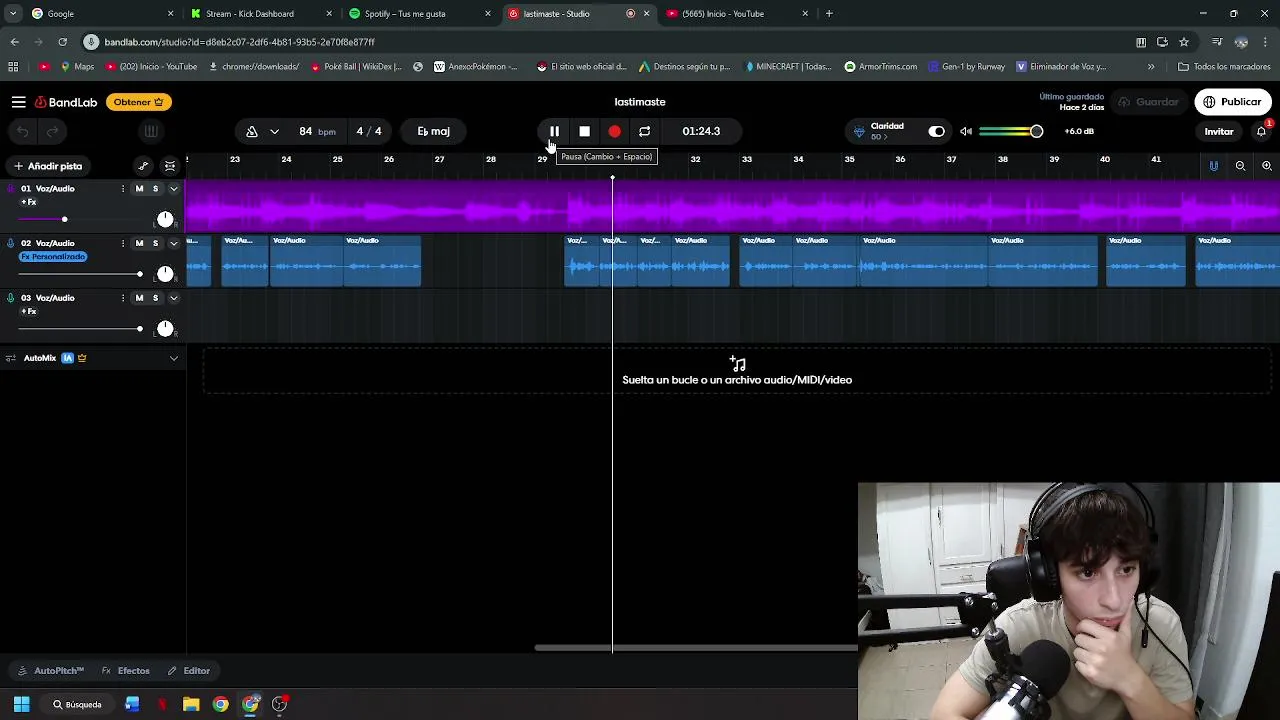The width and height of the screenshot is (1280, 720).
Task: Edit the 84 bpm tempo
Action: point(317,131)
